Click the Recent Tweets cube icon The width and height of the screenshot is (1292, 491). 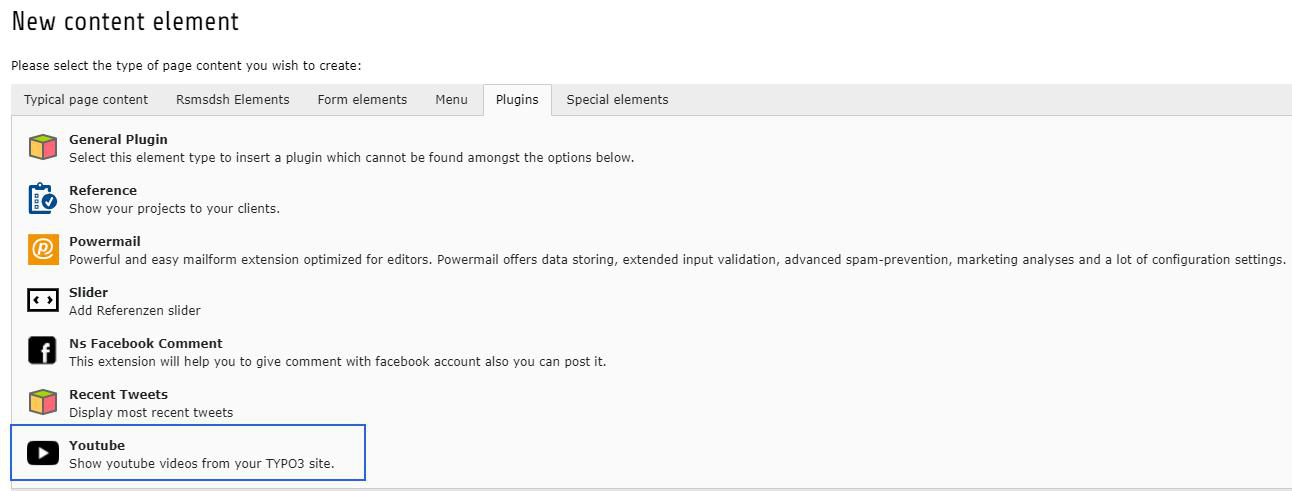[43, 402]
